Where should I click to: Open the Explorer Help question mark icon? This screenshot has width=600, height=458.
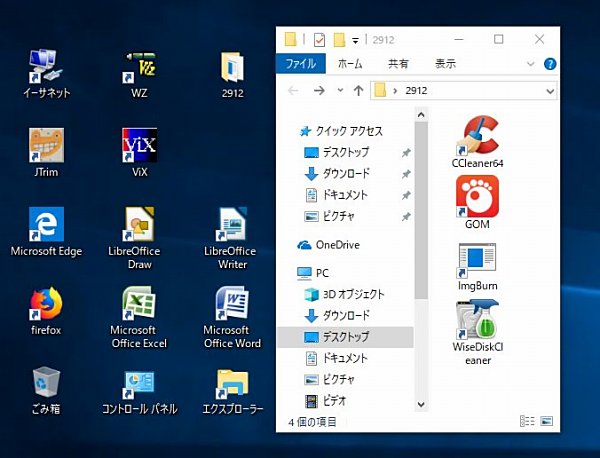[x=550, y=64]
